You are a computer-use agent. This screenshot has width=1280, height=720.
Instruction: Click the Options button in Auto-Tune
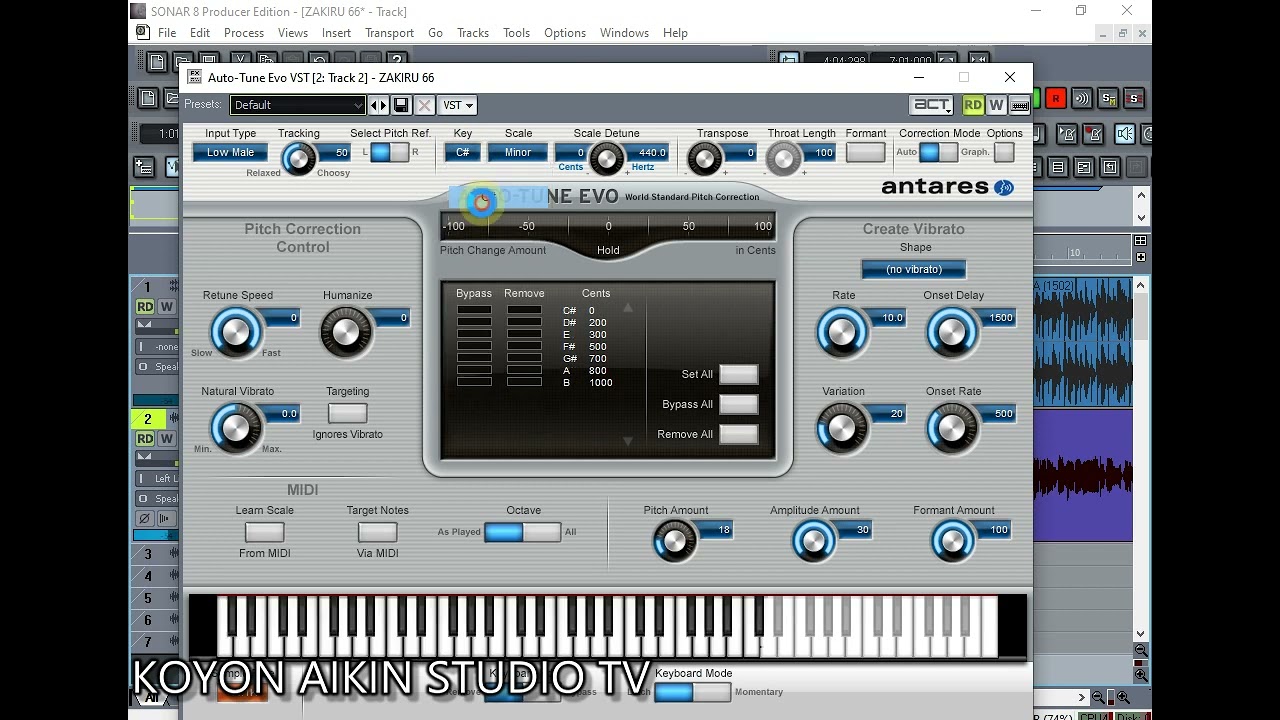(1004, 152)
